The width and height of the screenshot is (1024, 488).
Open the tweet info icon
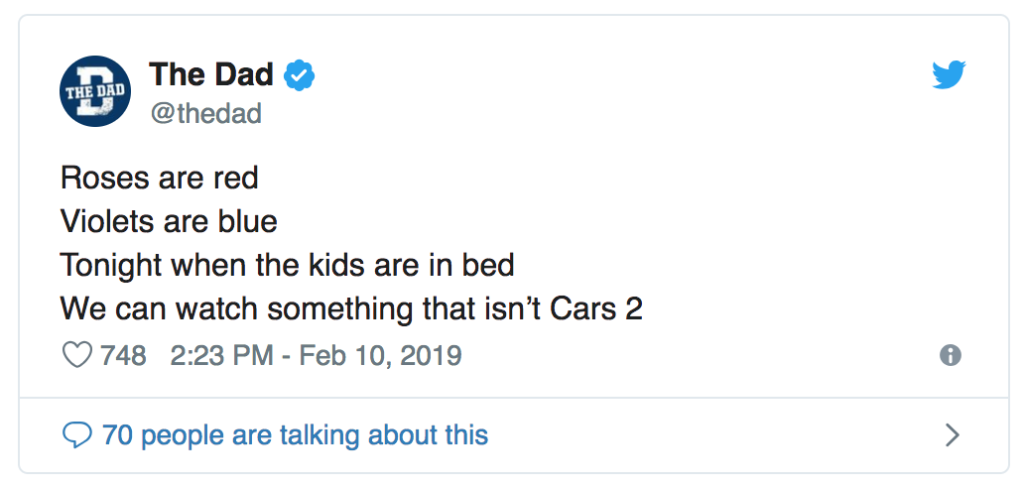click(x=950, y=355)
